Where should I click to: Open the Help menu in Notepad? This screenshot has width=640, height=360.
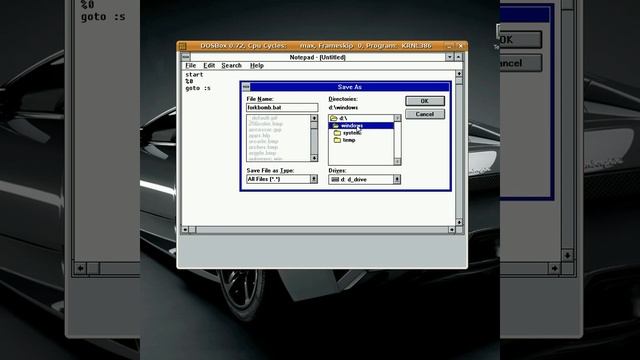257,65
